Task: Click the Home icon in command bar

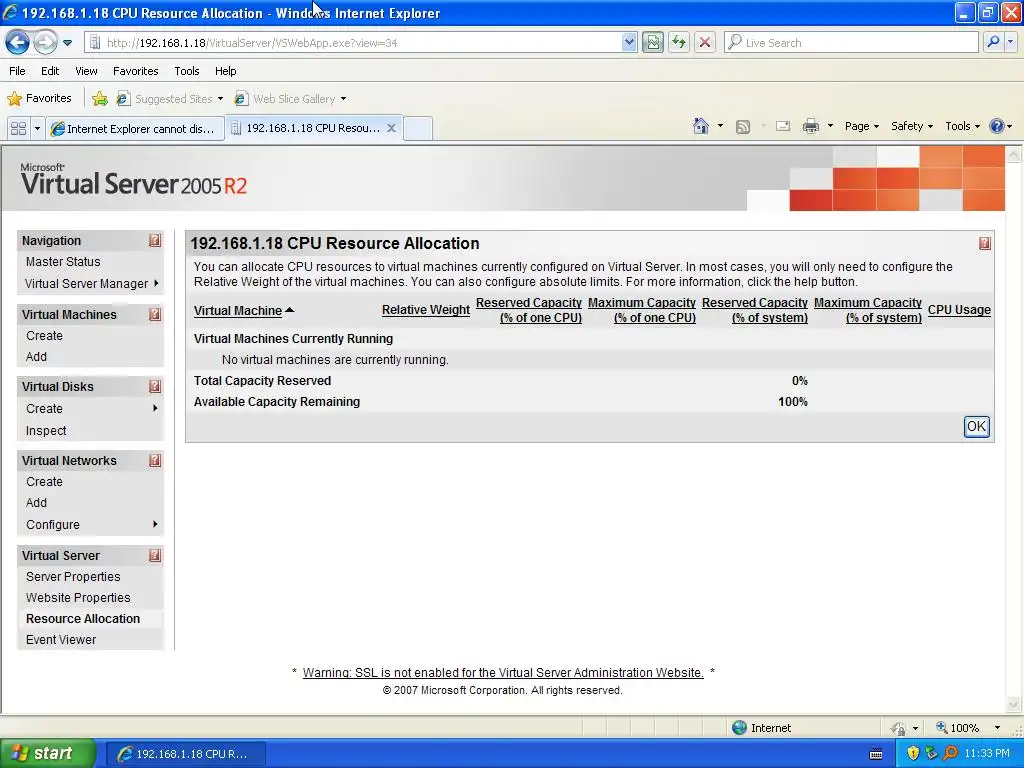Action: point(701,126)
